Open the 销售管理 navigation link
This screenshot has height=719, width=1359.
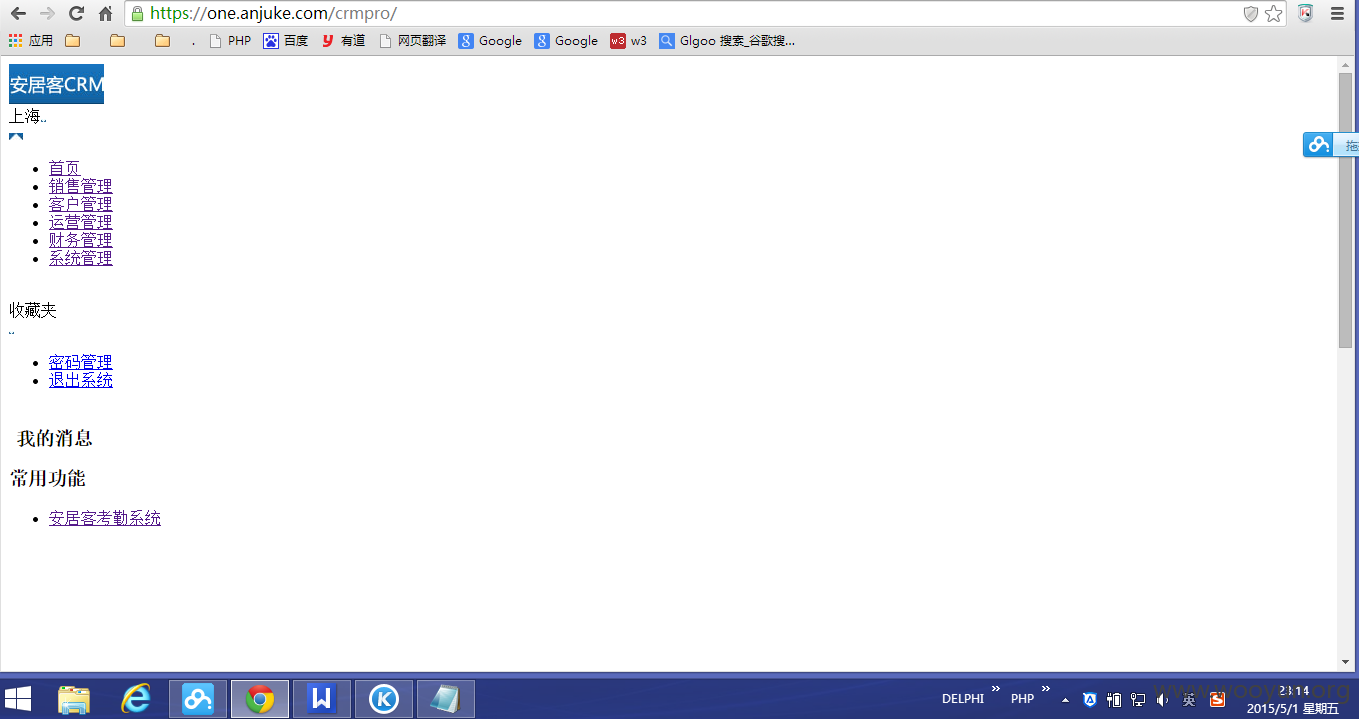tap(80, 186)
